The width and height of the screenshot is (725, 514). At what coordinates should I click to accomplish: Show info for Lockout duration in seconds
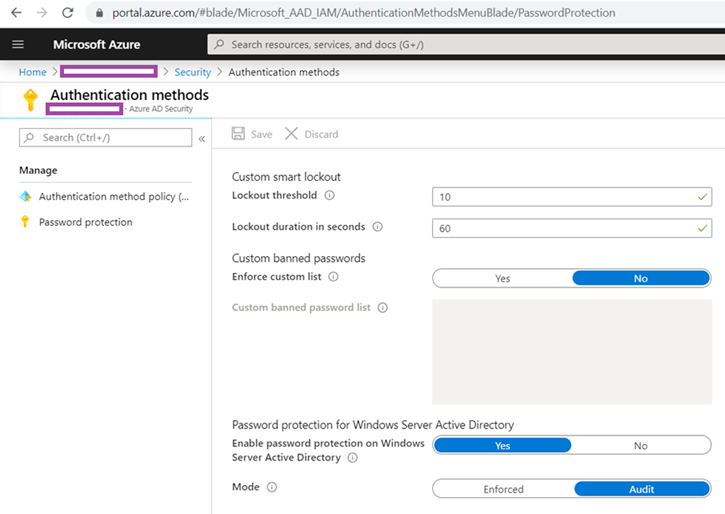coord(377,227)
